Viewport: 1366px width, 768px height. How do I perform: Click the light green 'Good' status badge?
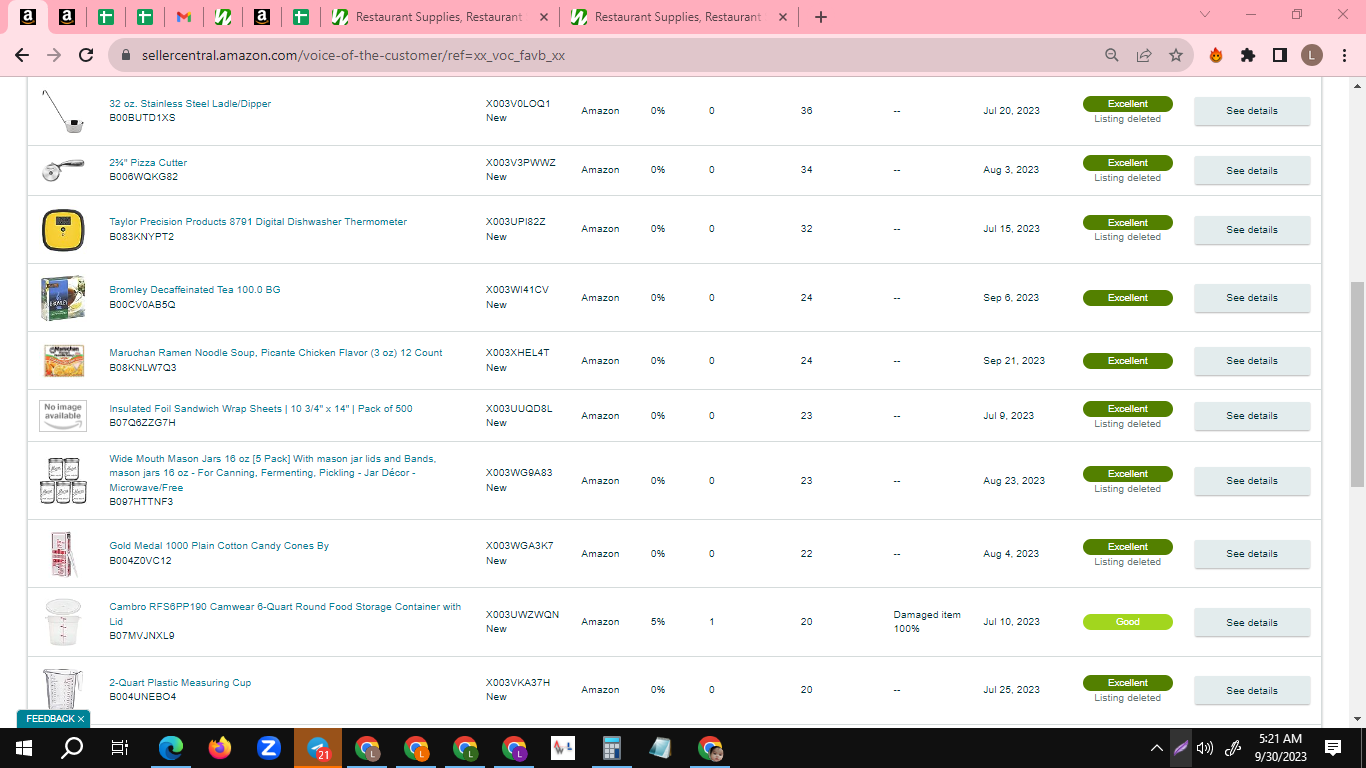point(1128,622)
